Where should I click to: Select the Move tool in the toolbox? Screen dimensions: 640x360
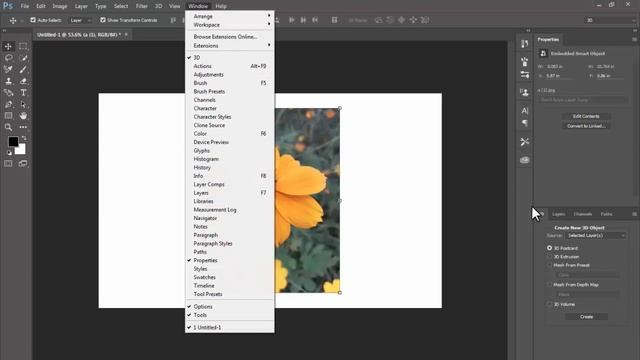[x=8, y=46]
